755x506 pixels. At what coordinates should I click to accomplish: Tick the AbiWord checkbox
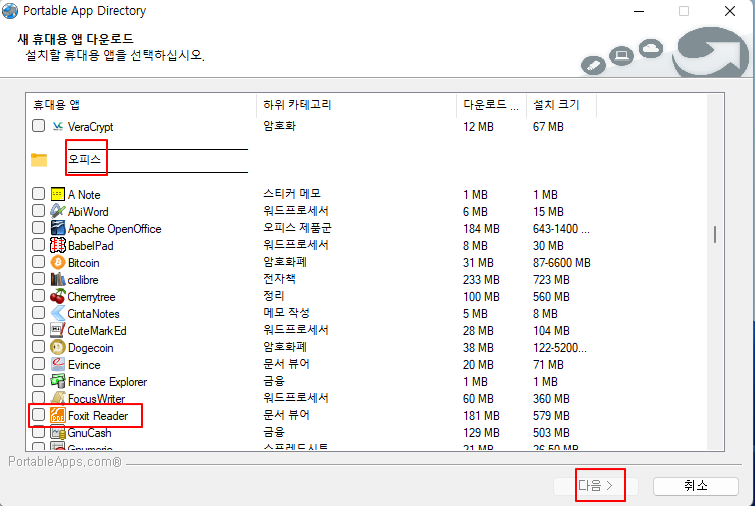point(39,210)
